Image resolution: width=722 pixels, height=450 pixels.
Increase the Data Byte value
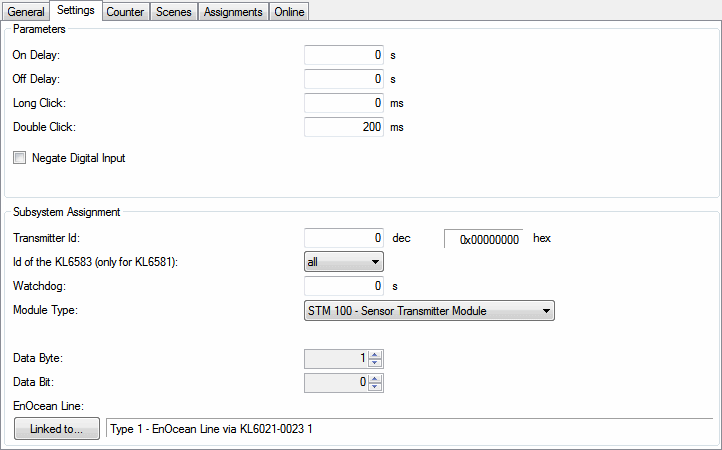(x=375, y=355)
